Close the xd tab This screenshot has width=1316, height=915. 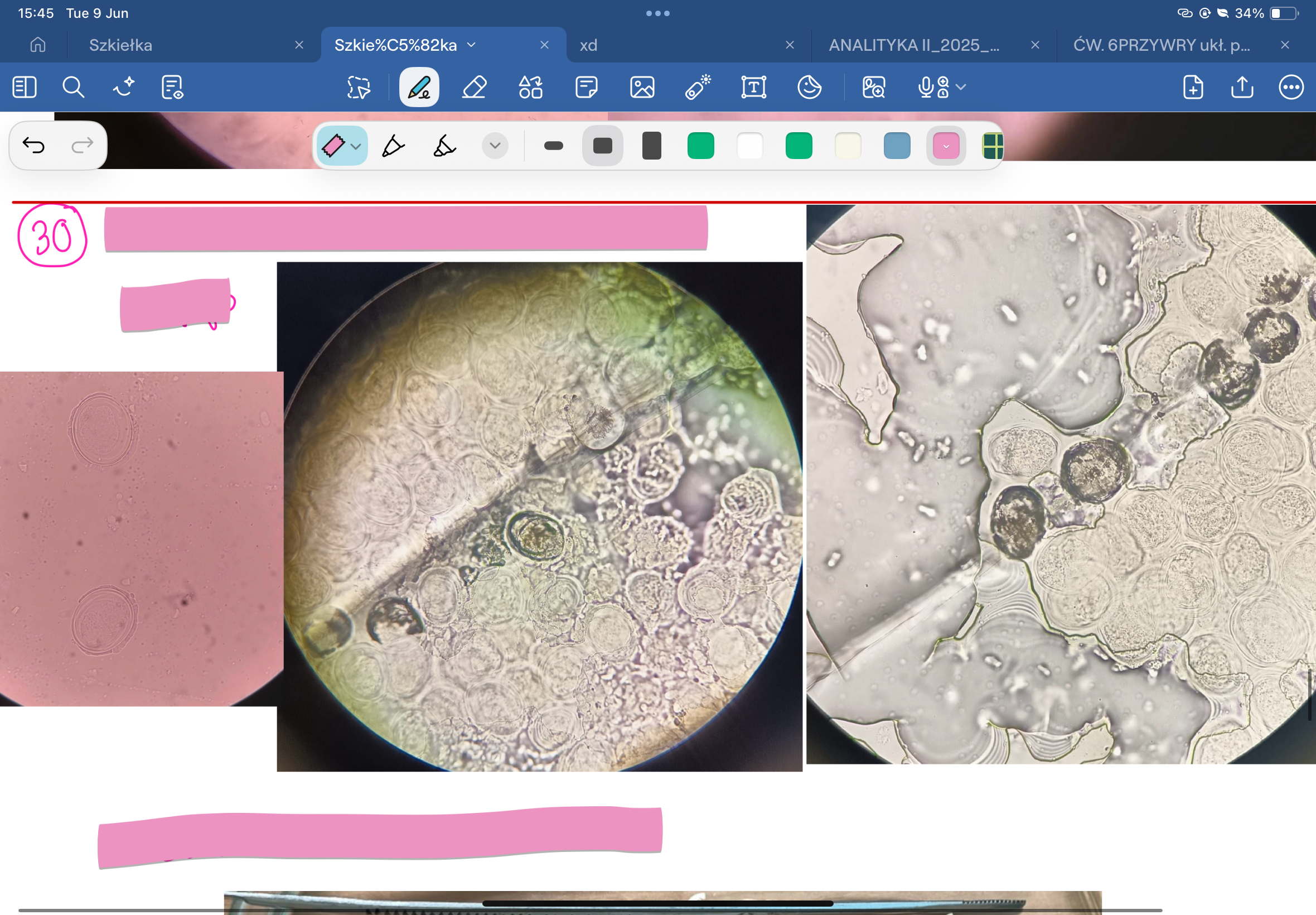(790, 45)
